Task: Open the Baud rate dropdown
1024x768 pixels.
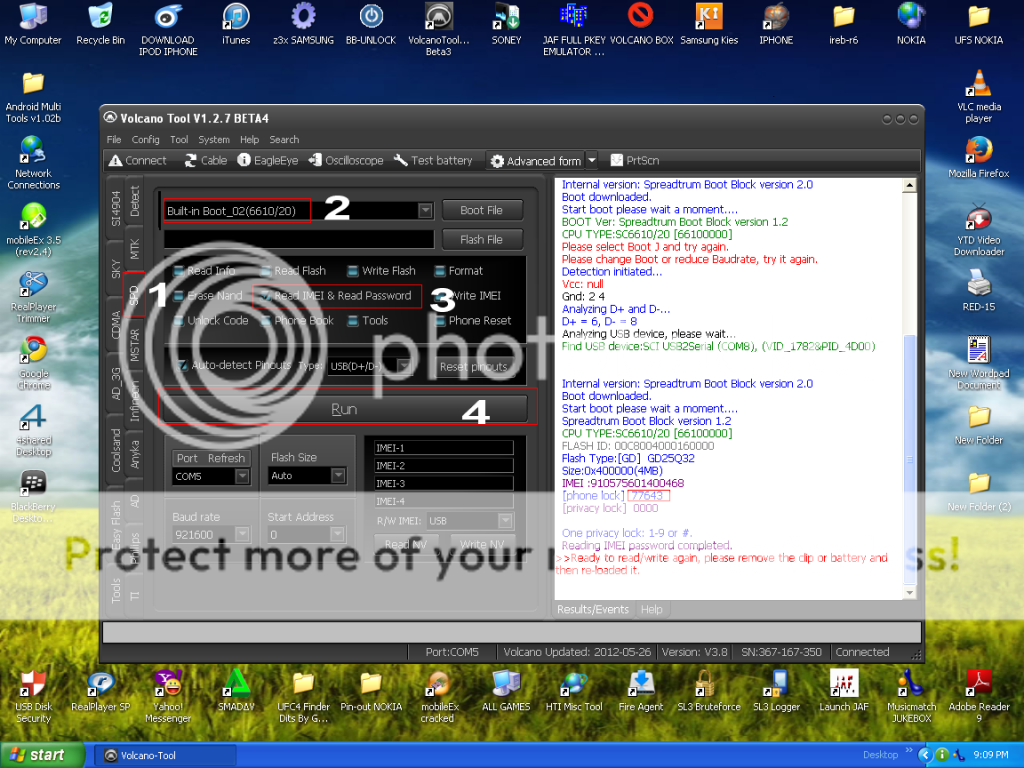Action: click(x=242, y=535)
